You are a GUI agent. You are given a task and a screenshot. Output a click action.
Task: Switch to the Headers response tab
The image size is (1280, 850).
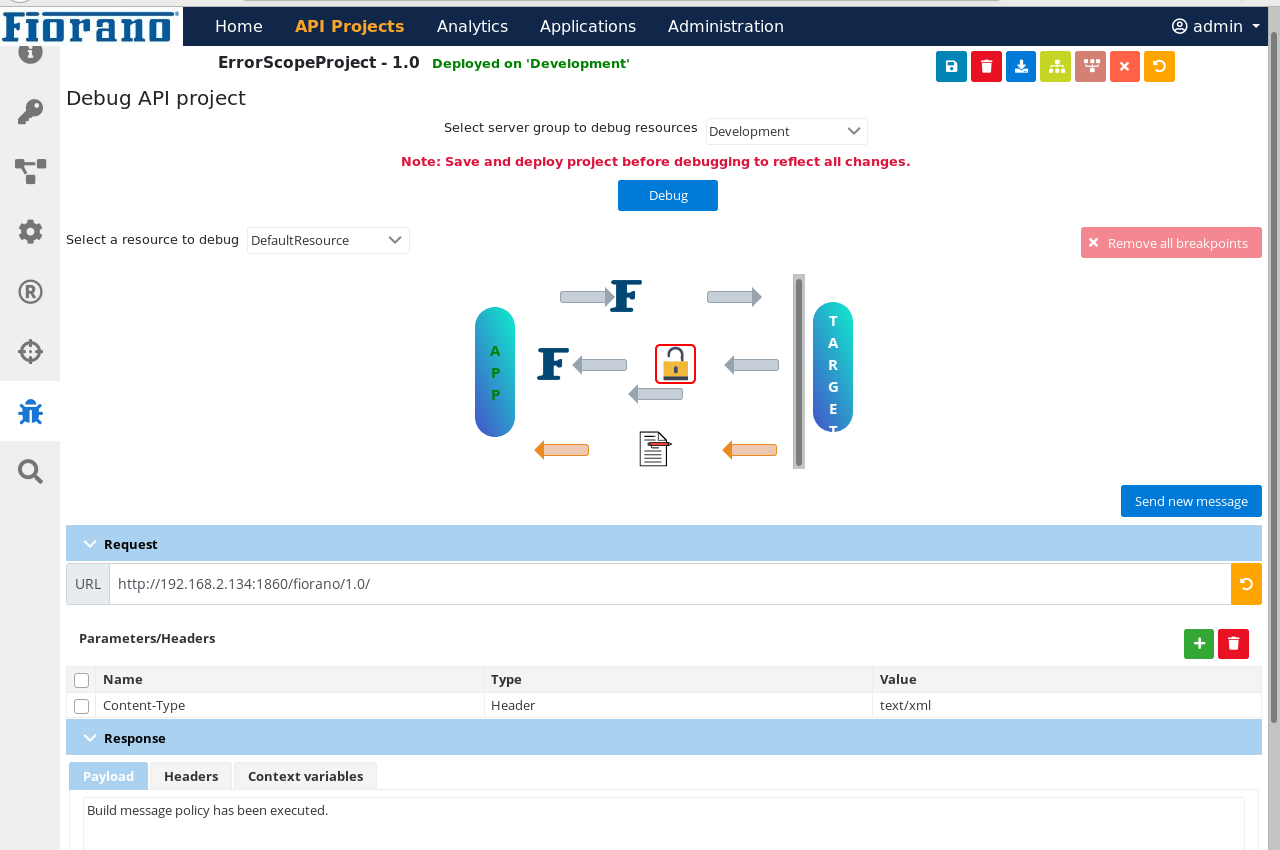(x=191, y=776)
